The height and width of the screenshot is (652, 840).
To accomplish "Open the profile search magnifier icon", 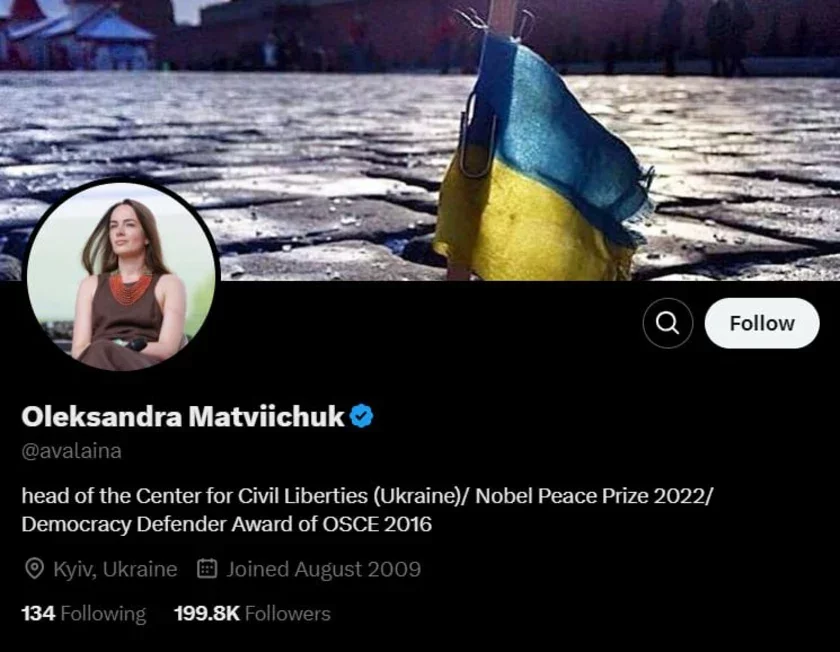I will (x=668, y=323).
